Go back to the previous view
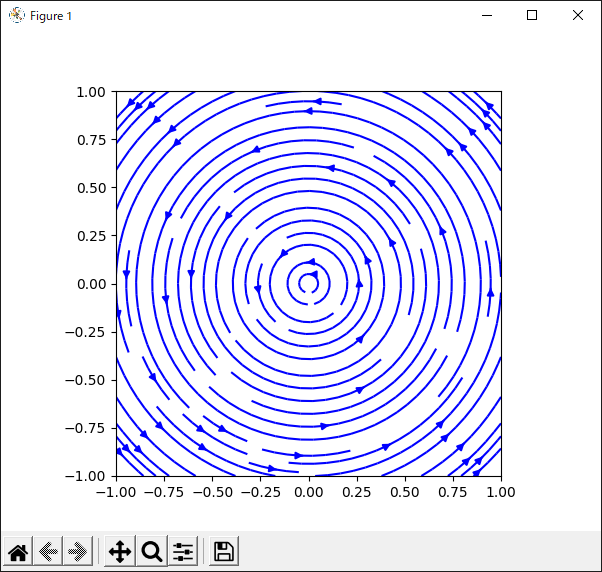Viewport: 602px width, 572px height. click(x=47, y=551)
